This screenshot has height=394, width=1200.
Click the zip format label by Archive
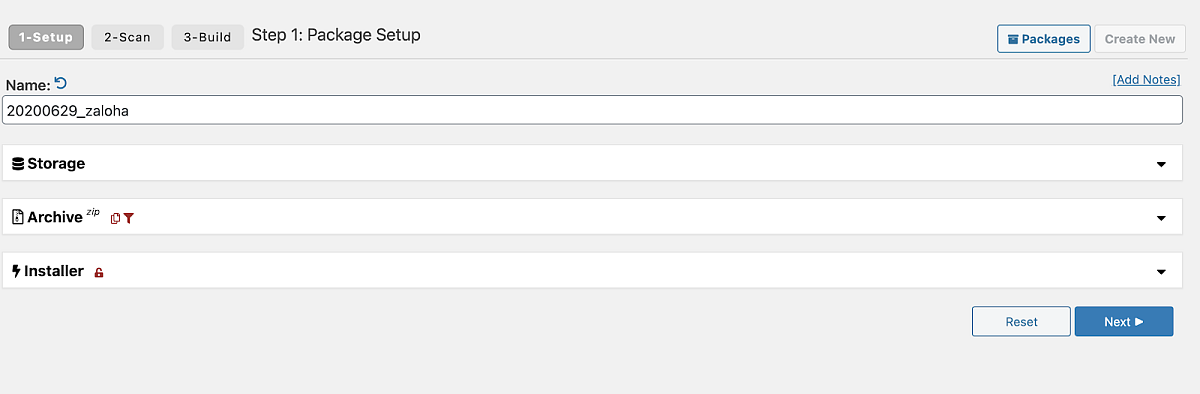[93, 212]
